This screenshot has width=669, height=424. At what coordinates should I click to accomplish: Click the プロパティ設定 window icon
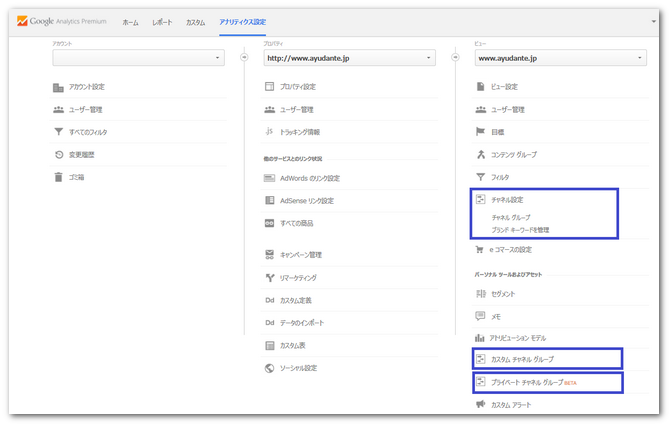(269, 87)
